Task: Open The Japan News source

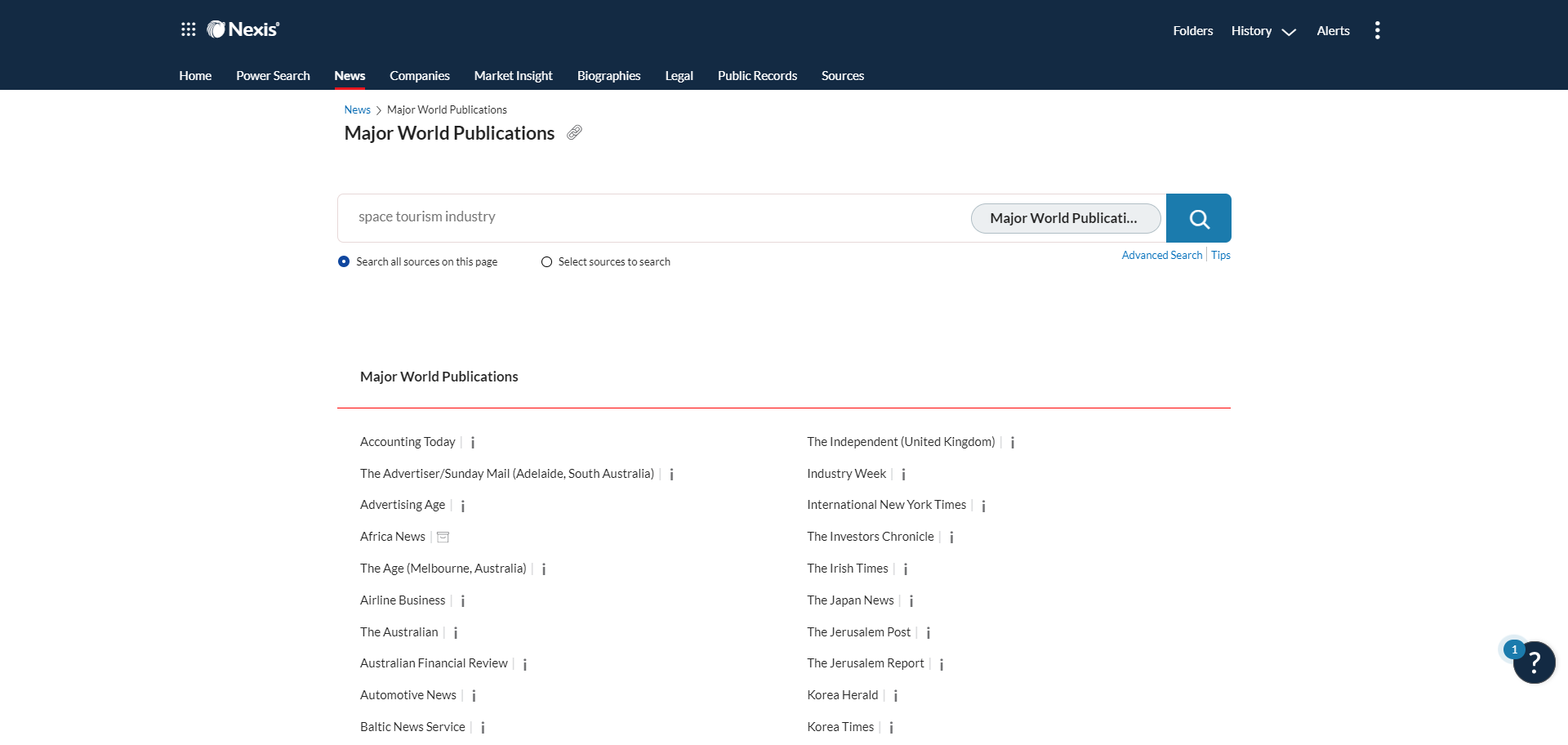Action: pyautogui.click(x=850, y=600)
